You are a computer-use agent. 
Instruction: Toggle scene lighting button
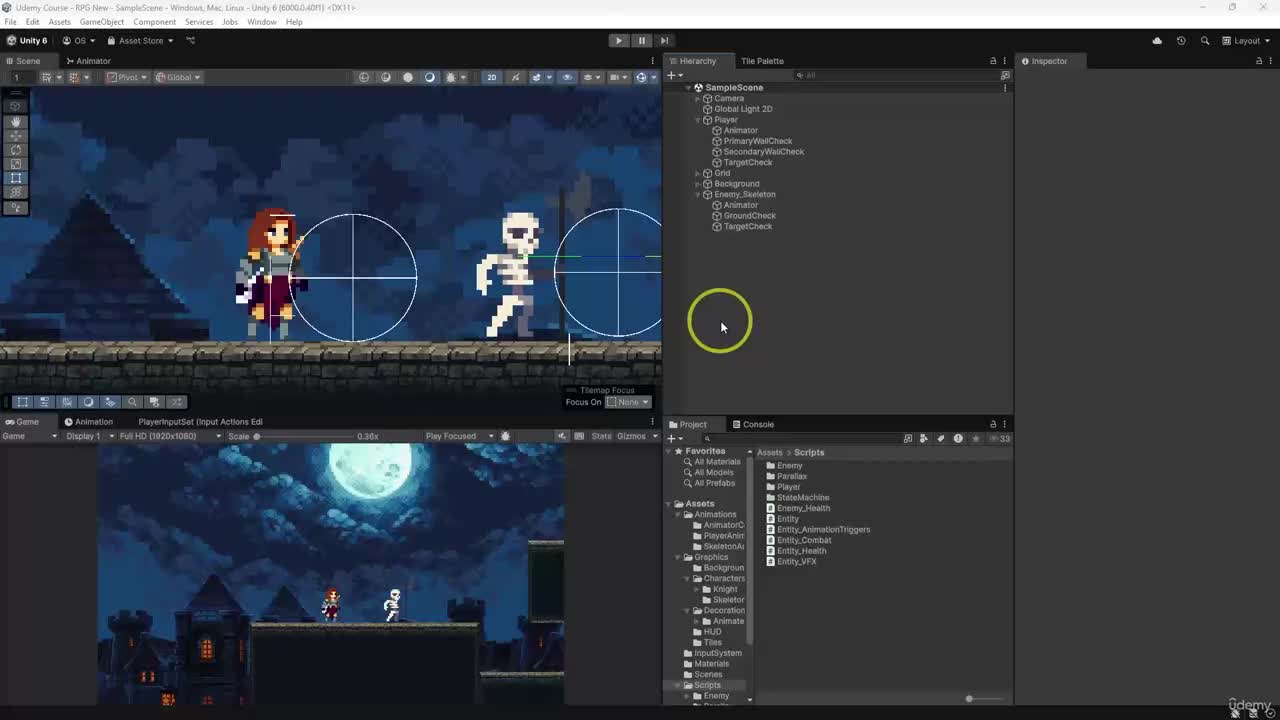click(516, 77)
